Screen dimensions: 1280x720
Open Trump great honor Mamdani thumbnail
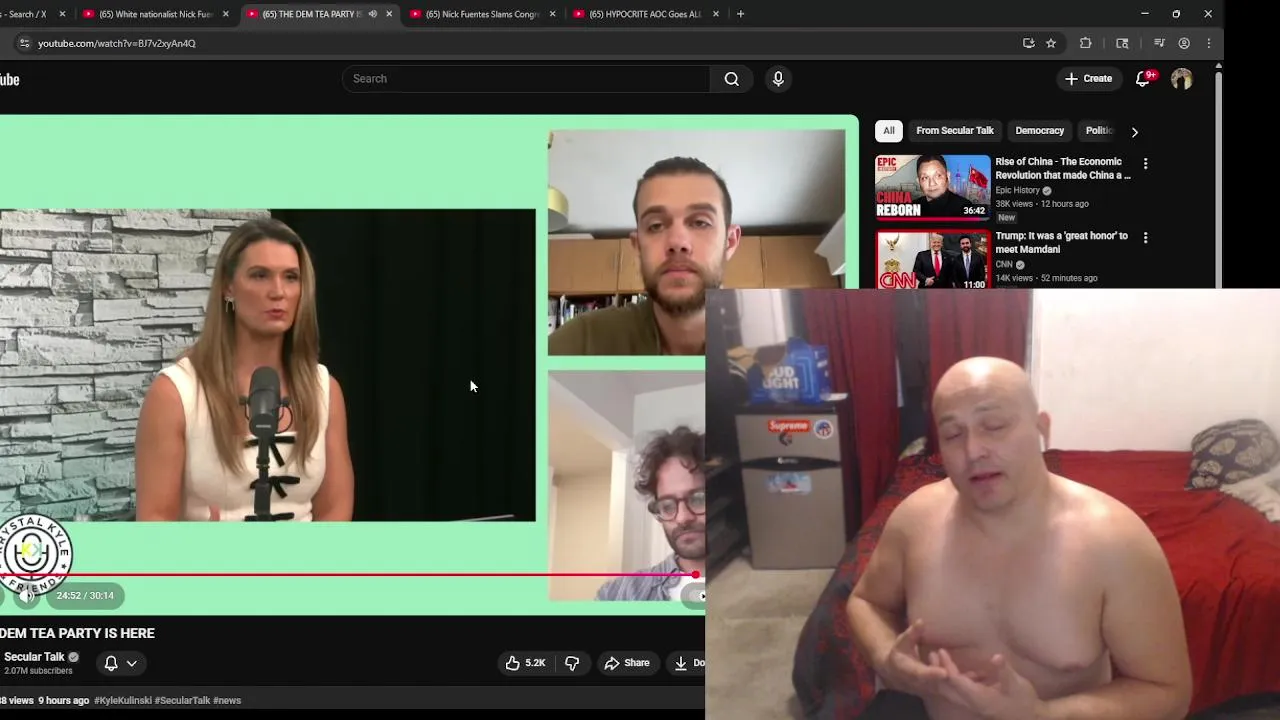(x=933, y=259)
